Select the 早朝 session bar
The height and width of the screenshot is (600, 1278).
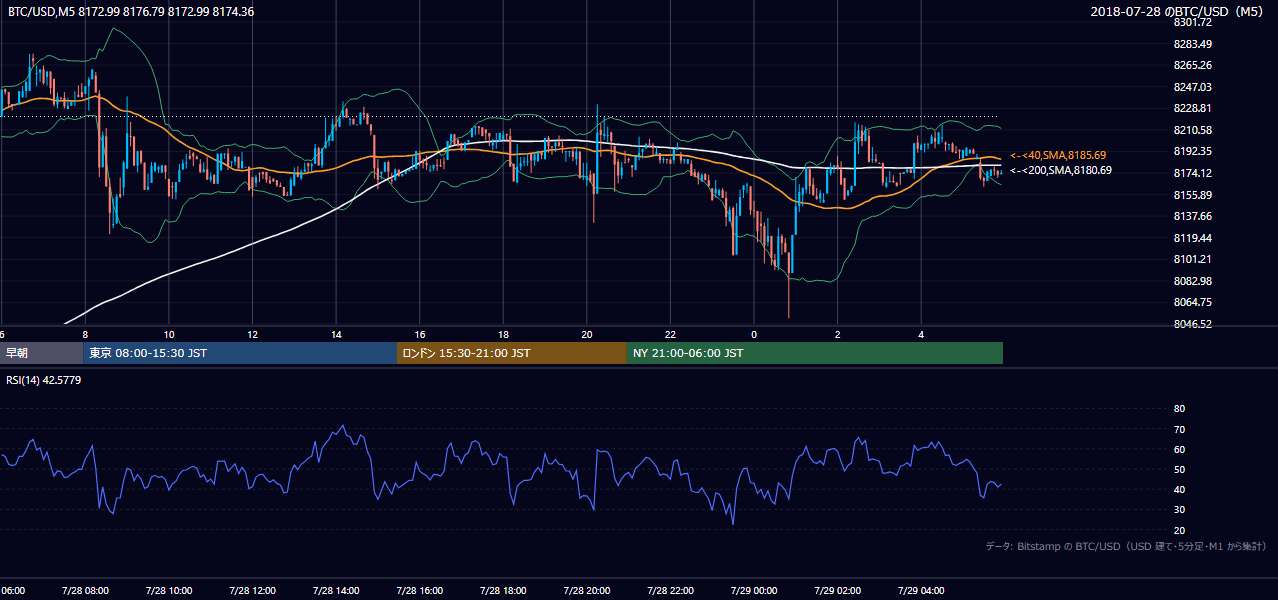pyautogui.click(x=41, y=353)
